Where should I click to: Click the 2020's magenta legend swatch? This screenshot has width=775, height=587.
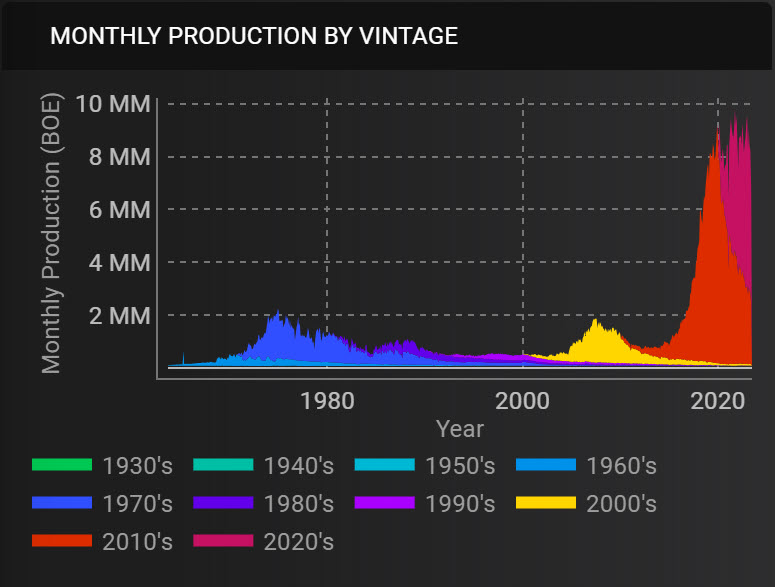(x=223, y=541)
